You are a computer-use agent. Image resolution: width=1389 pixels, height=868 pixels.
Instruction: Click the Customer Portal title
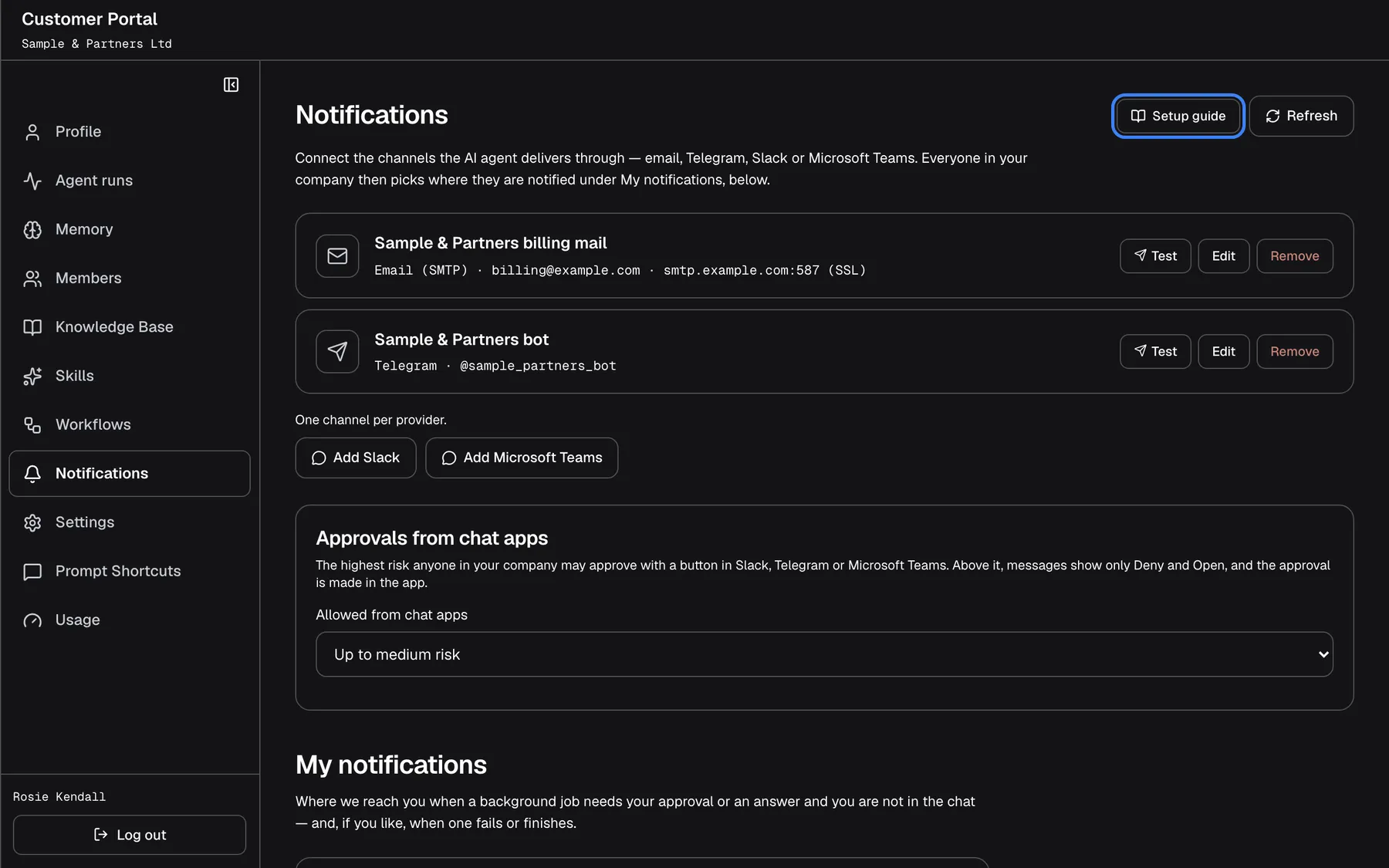(x=90, y=19)
